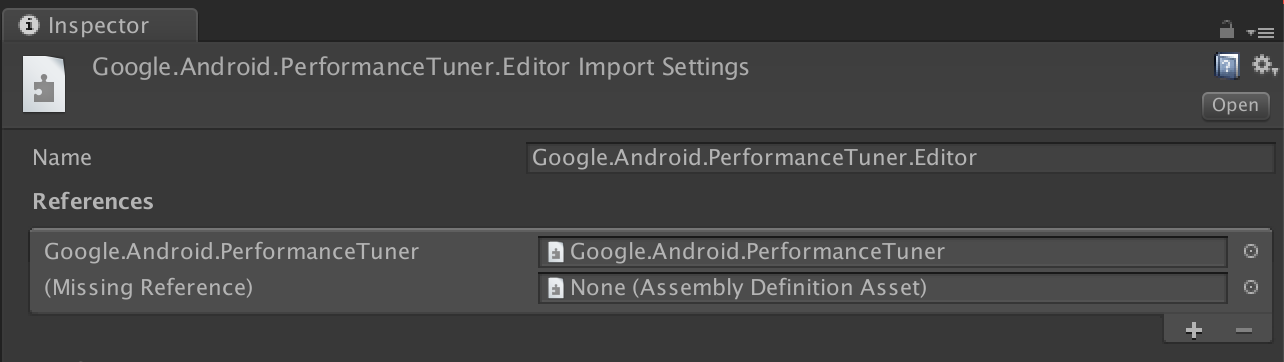
Task: Click the Google.Android.PerformanceTuner object field
Action: click(x=883, y=252)
